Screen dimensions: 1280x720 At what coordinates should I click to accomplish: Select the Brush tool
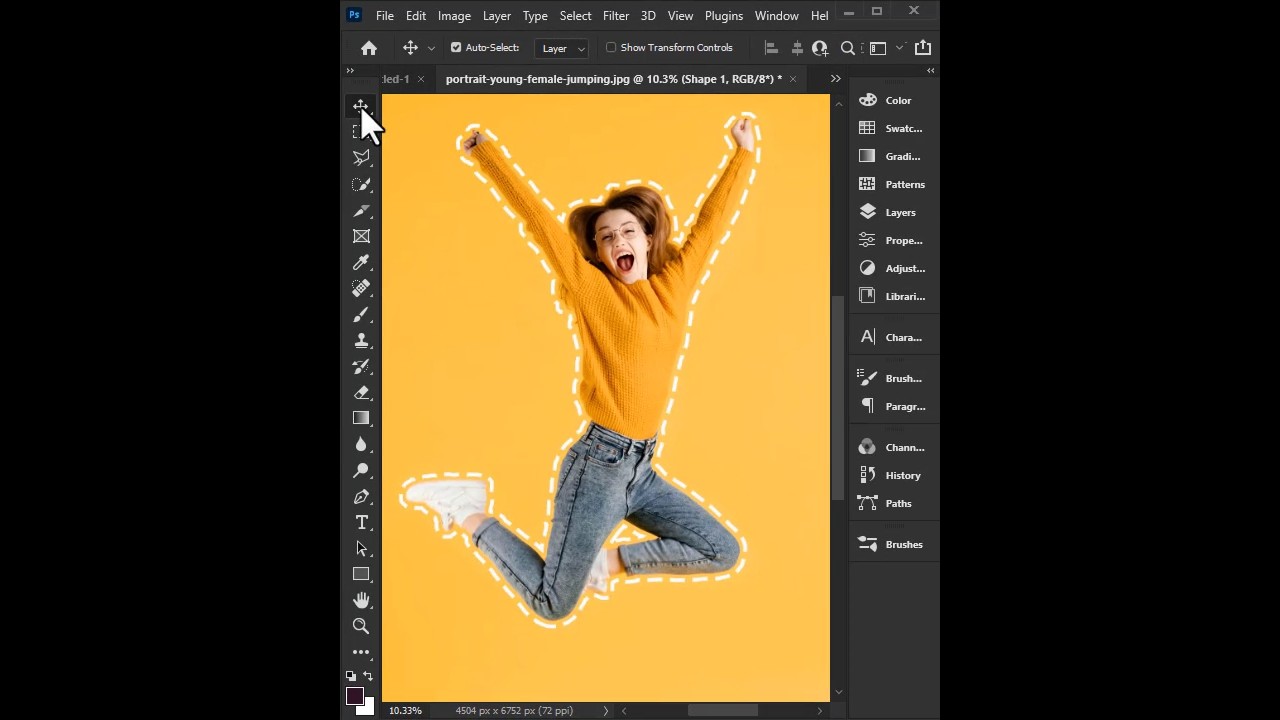pyautogui.click(x=361, y=314)
